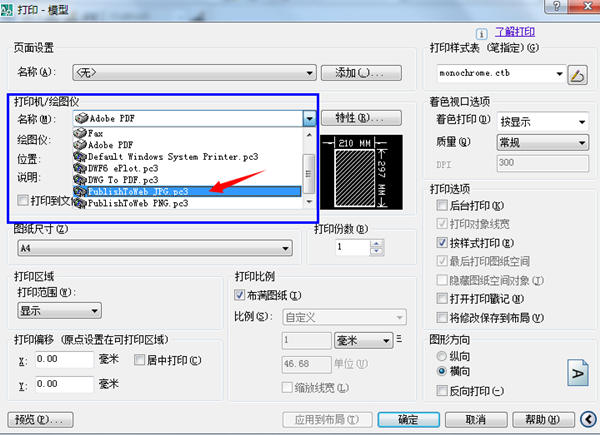Viewport: 600px width, 435px height.
Task: Select PublishToWeb PNG.pc3 entry
Action: (x=187, y=203)
